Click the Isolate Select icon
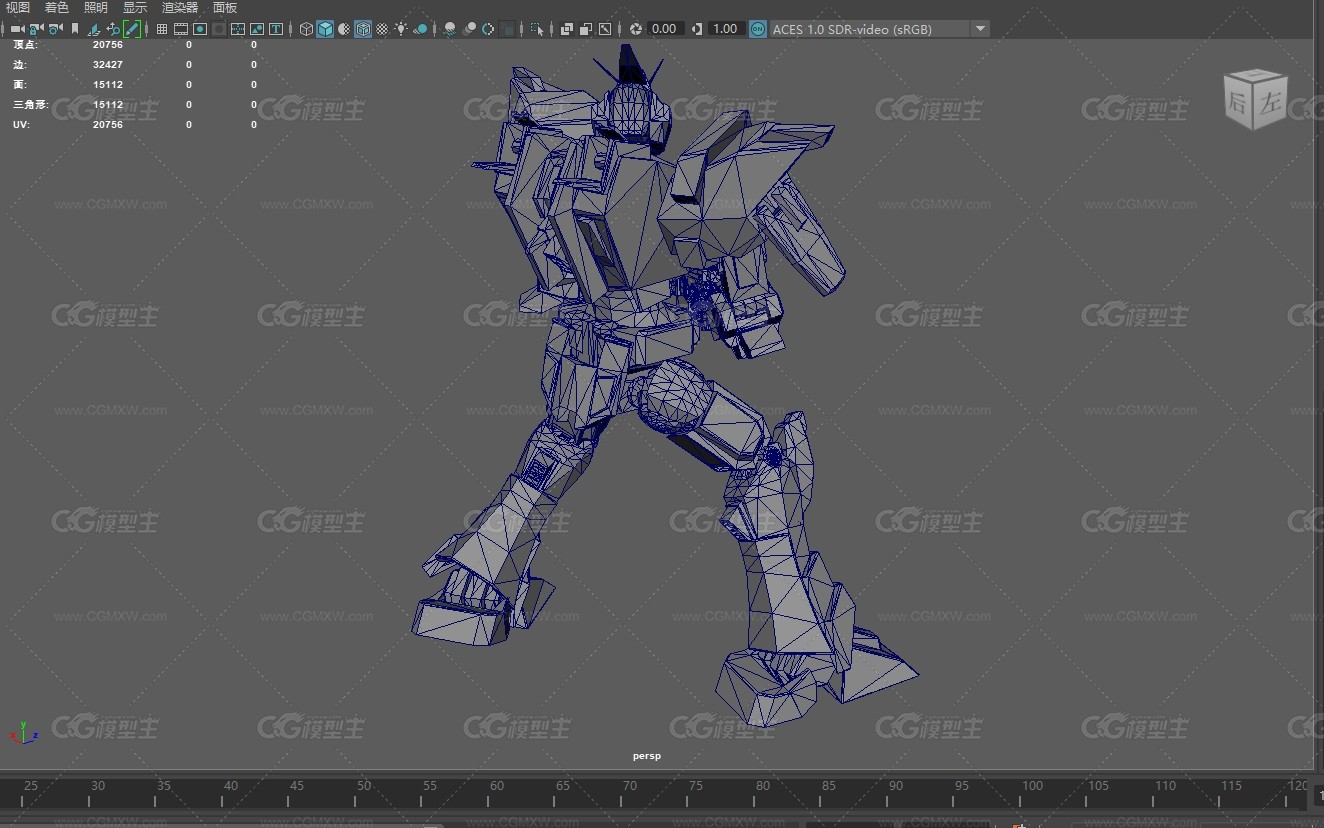1324x828 pixels. [537, 29]
